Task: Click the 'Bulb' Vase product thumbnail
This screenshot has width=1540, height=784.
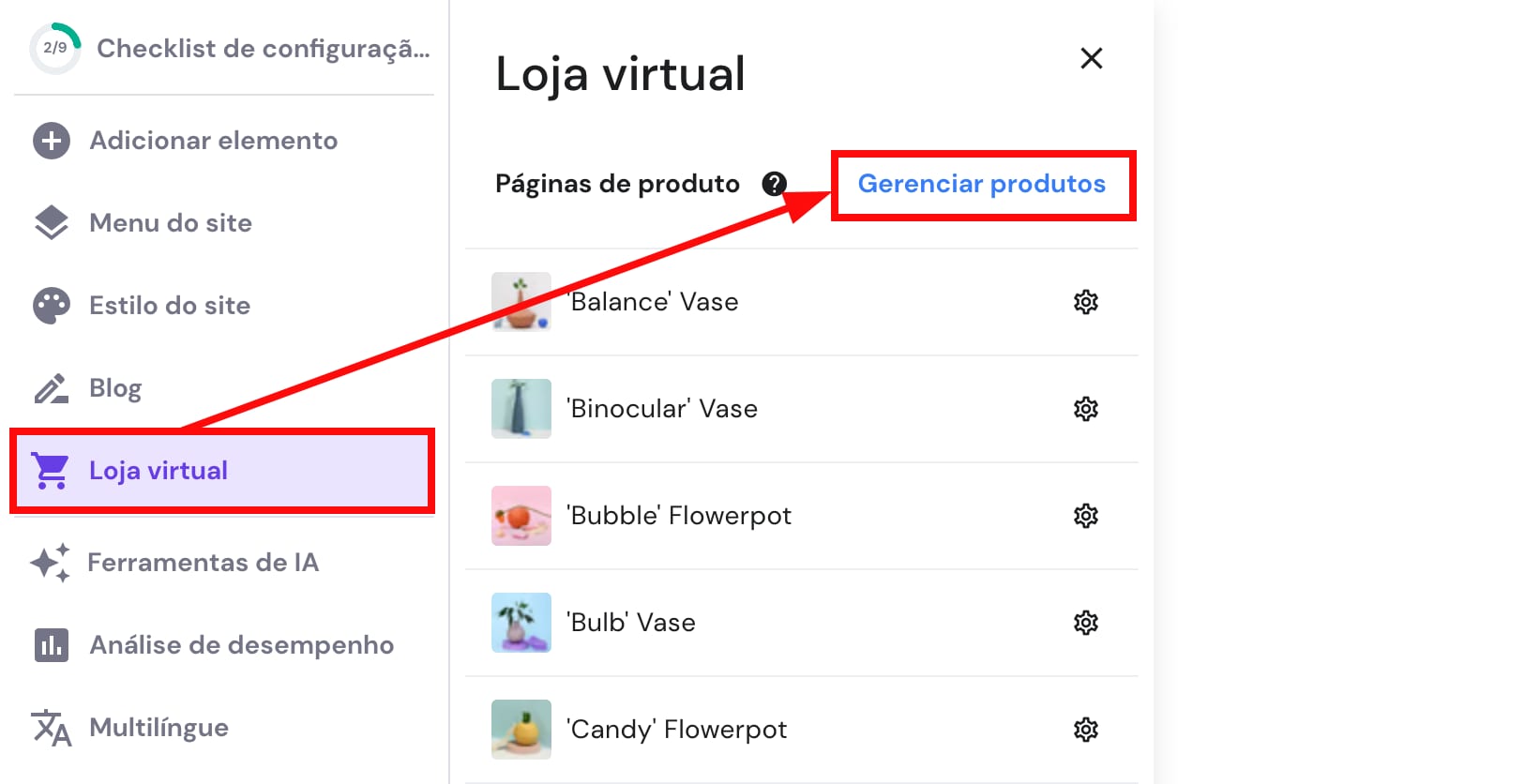Action: pos(521,622)
